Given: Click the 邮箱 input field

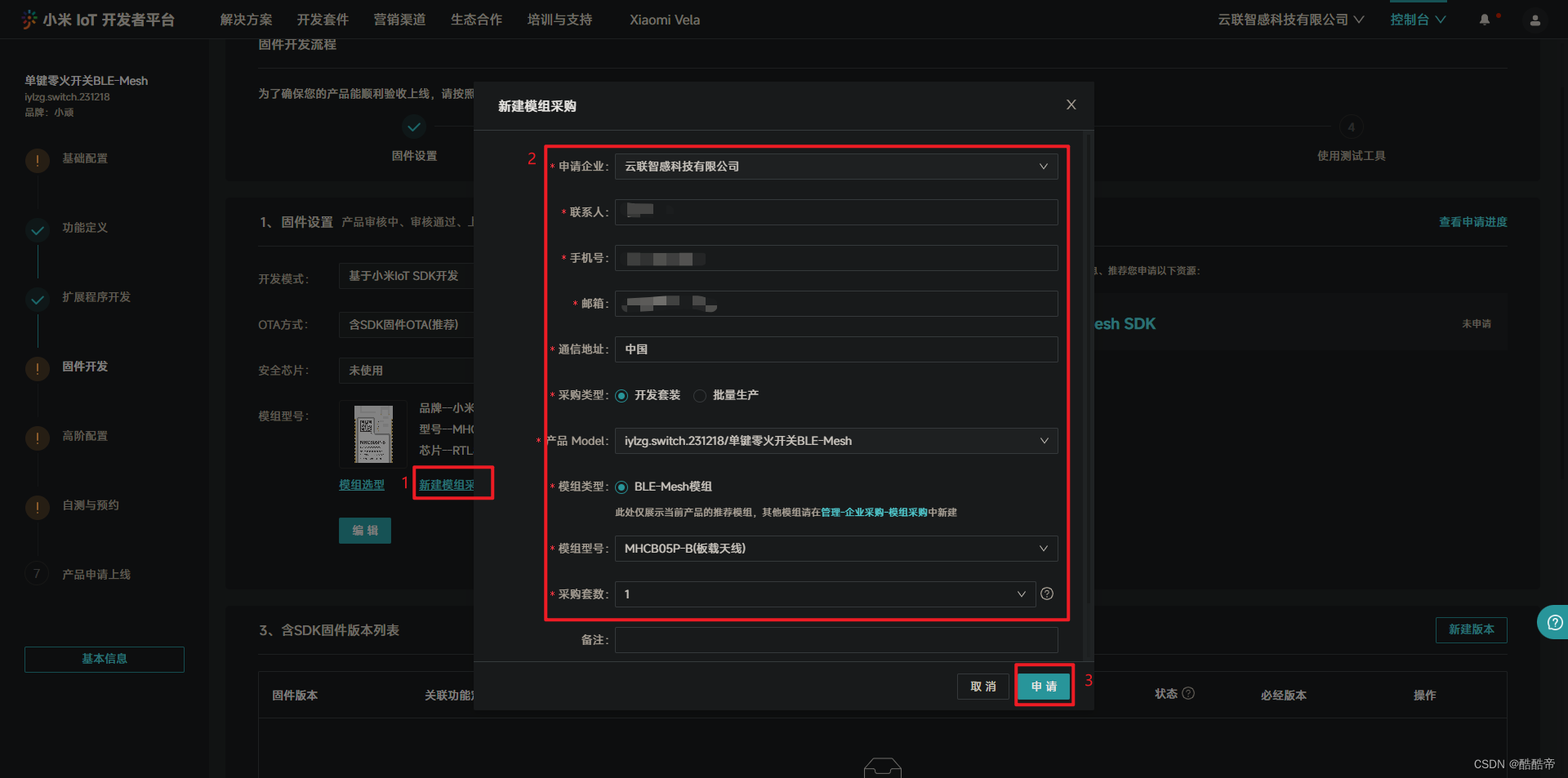Looking at the screenshot, I should coord(836,304).
